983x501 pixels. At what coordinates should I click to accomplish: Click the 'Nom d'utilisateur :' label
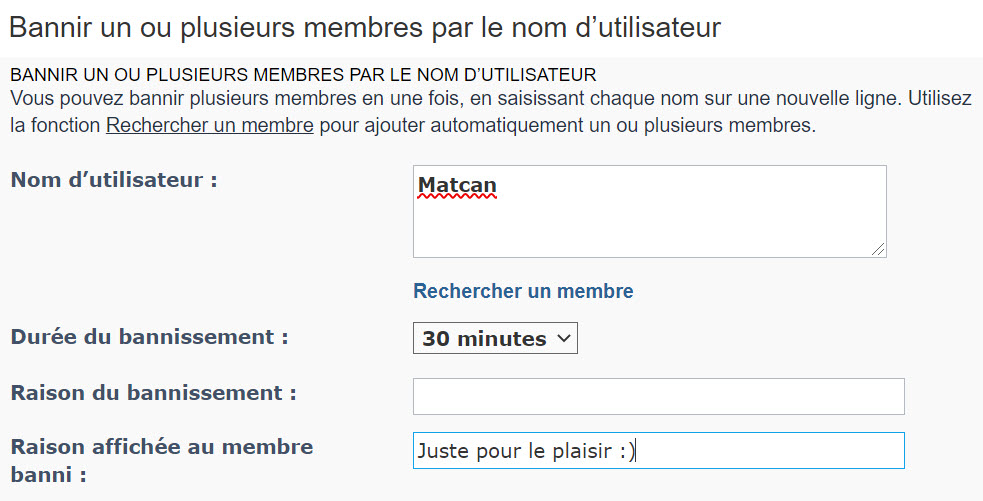(x=113, y=180)
